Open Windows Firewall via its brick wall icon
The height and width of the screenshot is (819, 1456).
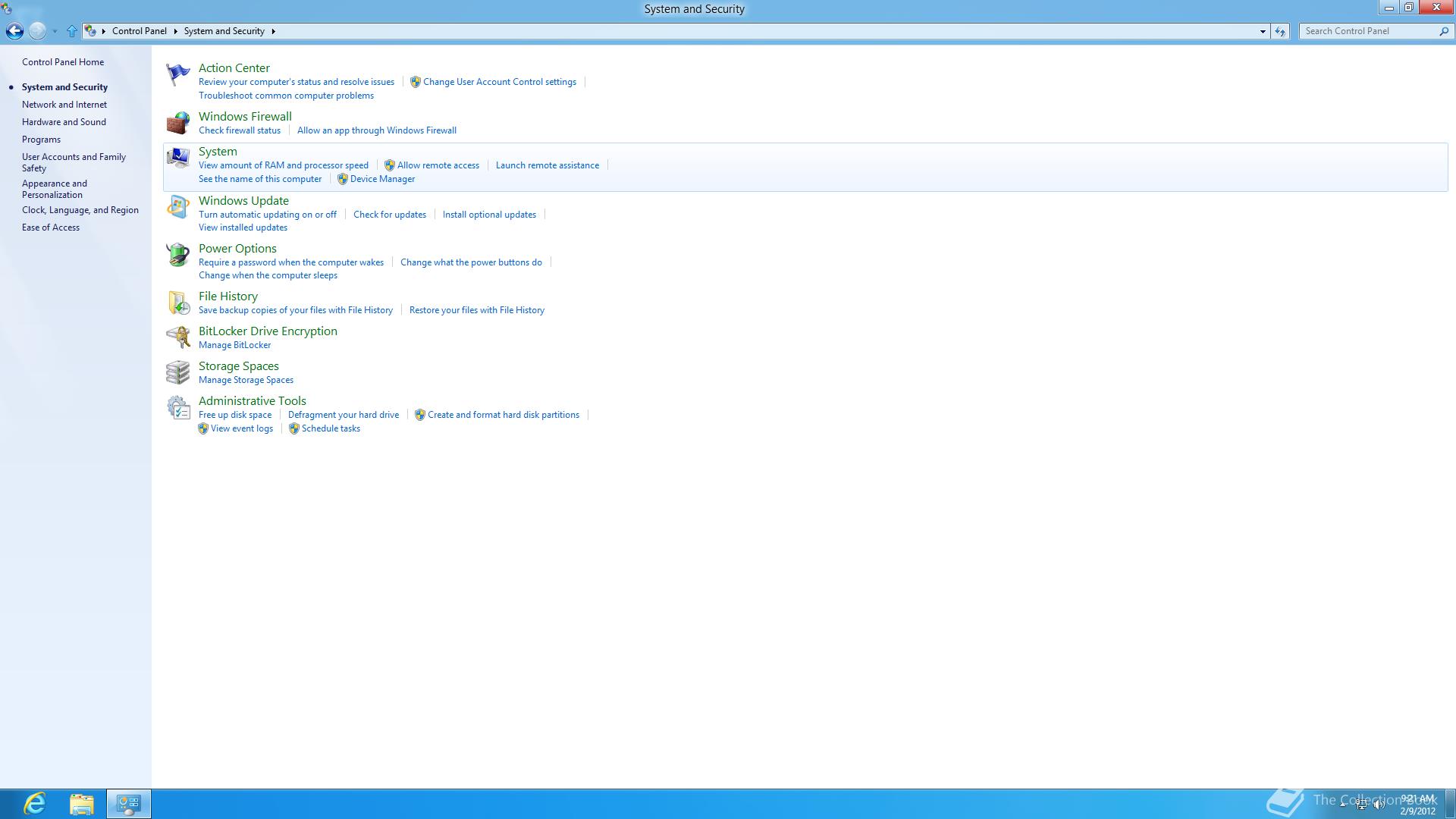tap(177, 123)
